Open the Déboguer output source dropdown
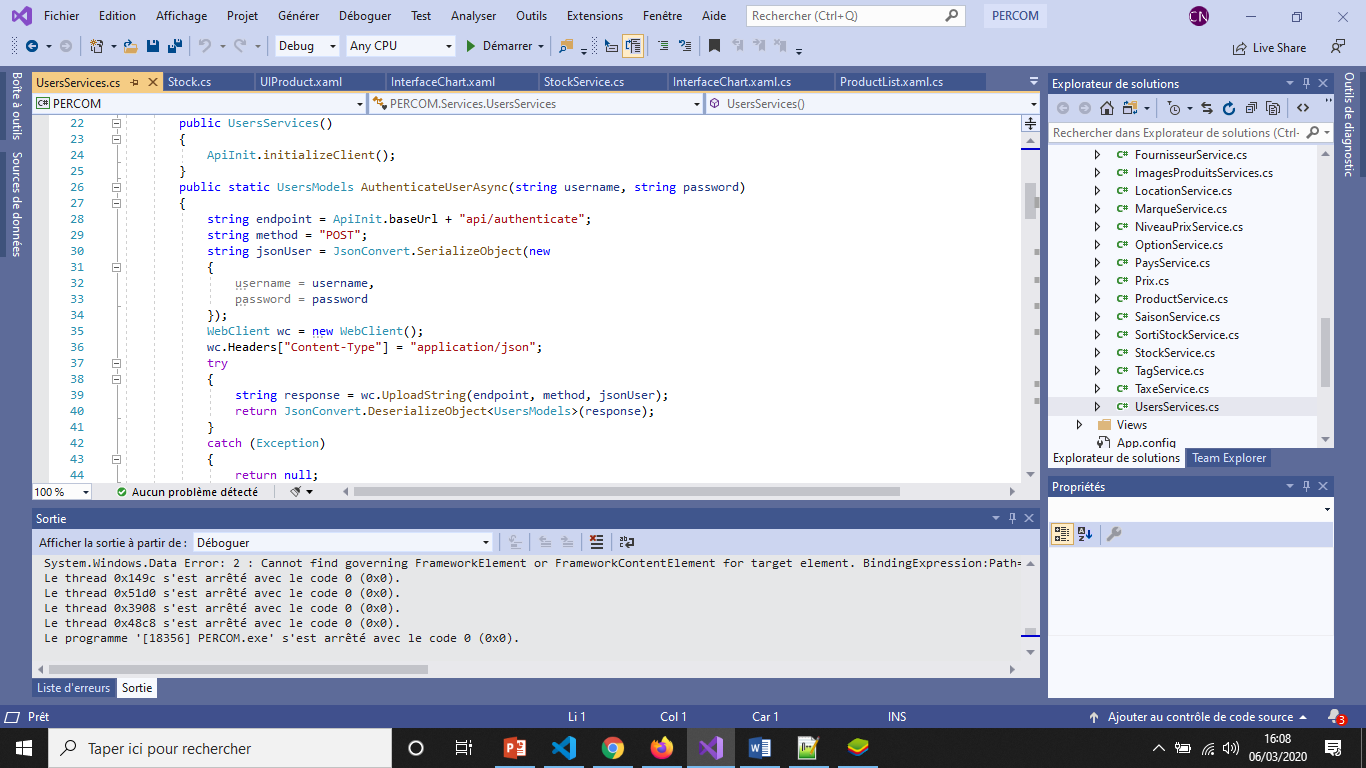The height and width of the screenshot is (768, 1366). (343, 542)
